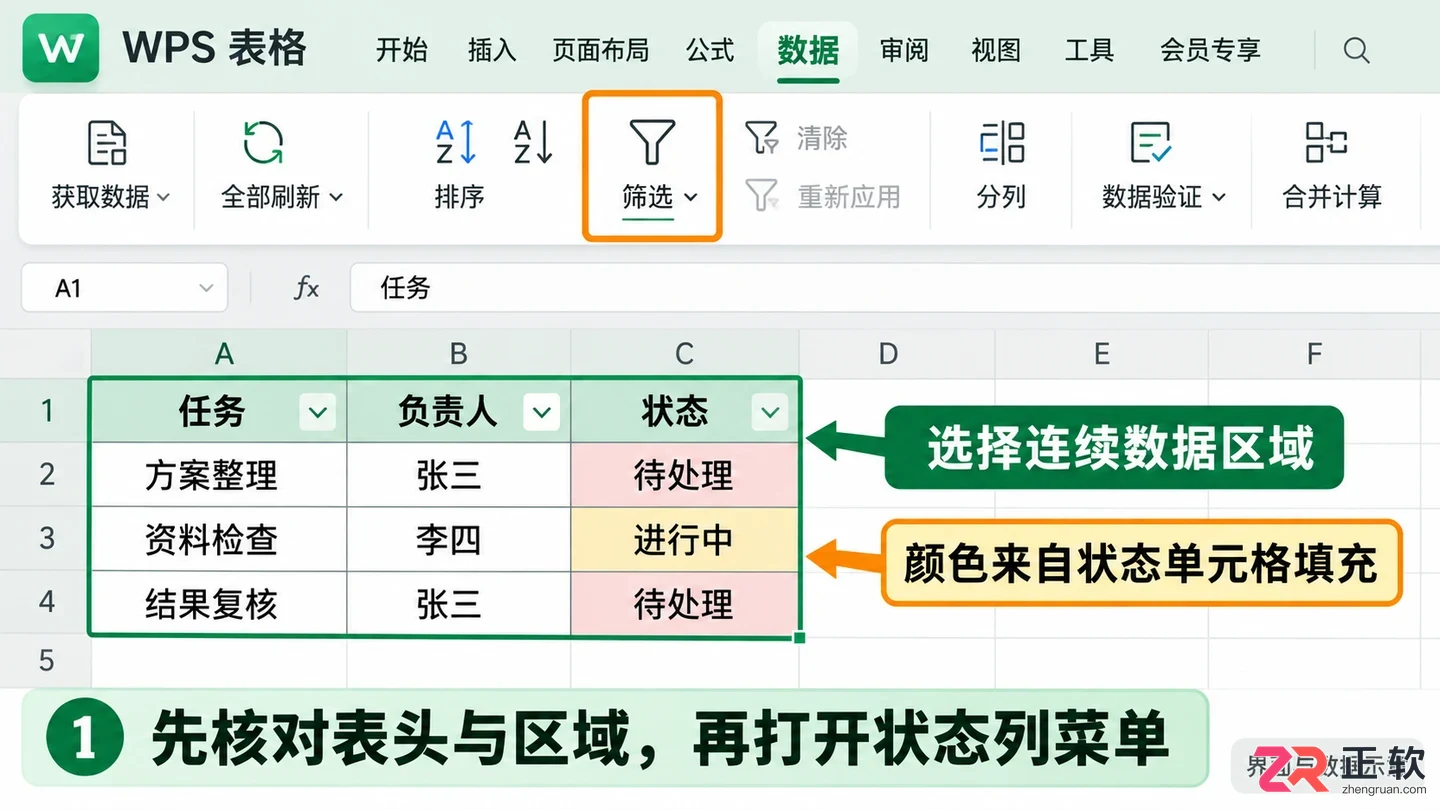The width and height of the screenshot is (1440, 810).
Task: Select the 数据 tab
Action: click(x=808, y=50)
